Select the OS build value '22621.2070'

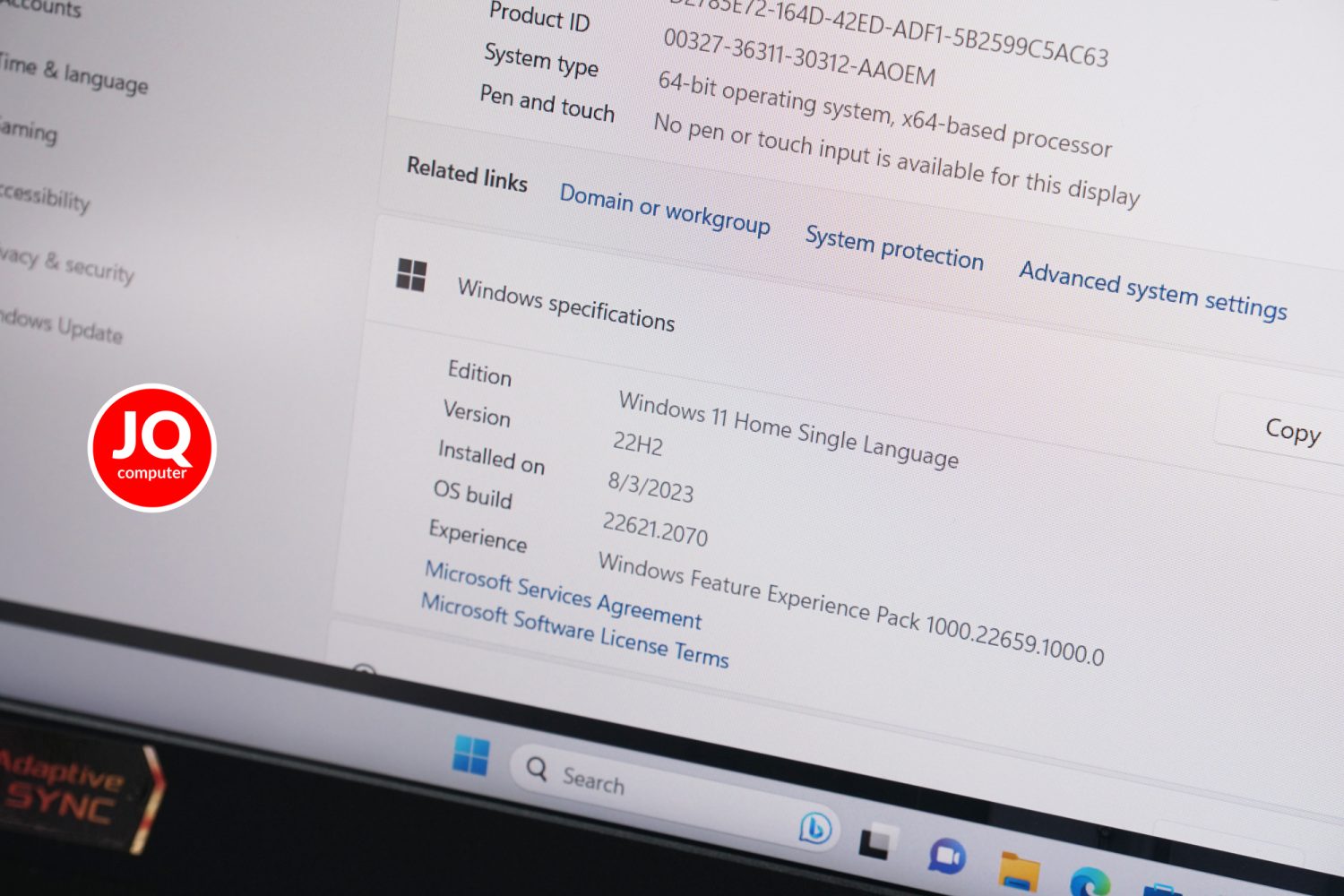click(655, 528)
